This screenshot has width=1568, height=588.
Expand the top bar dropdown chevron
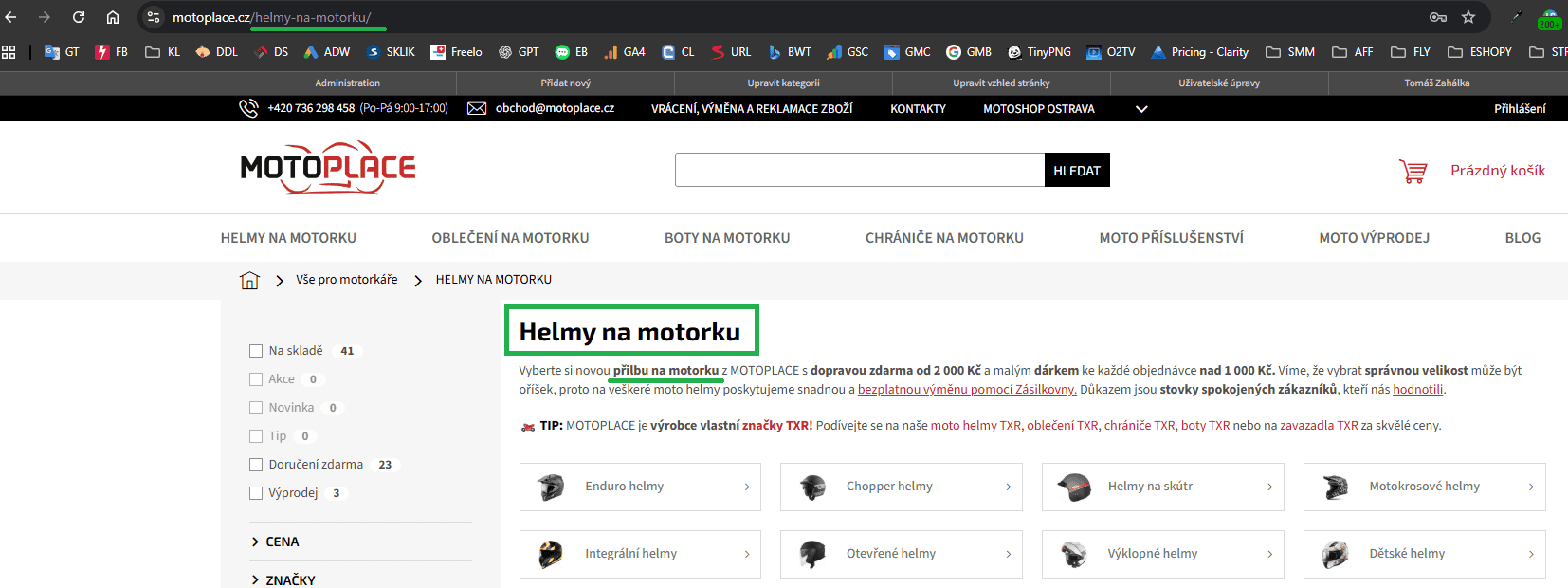point(1141,109)
